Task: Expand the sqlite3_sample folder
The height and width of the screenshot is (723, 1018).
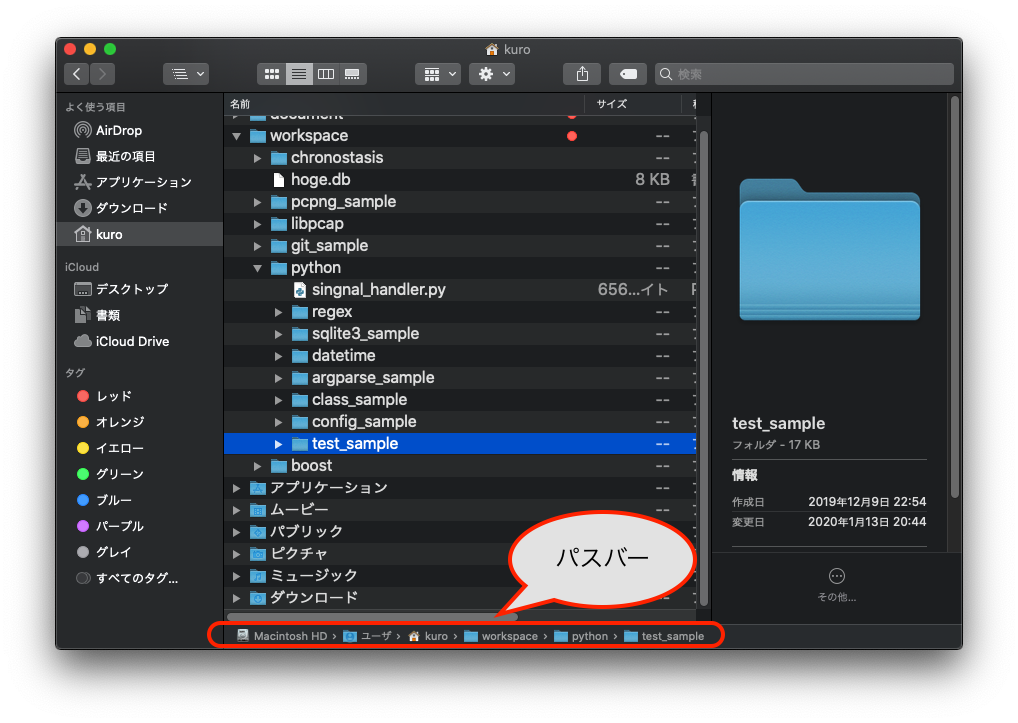Action: click(x=279, y=335)
